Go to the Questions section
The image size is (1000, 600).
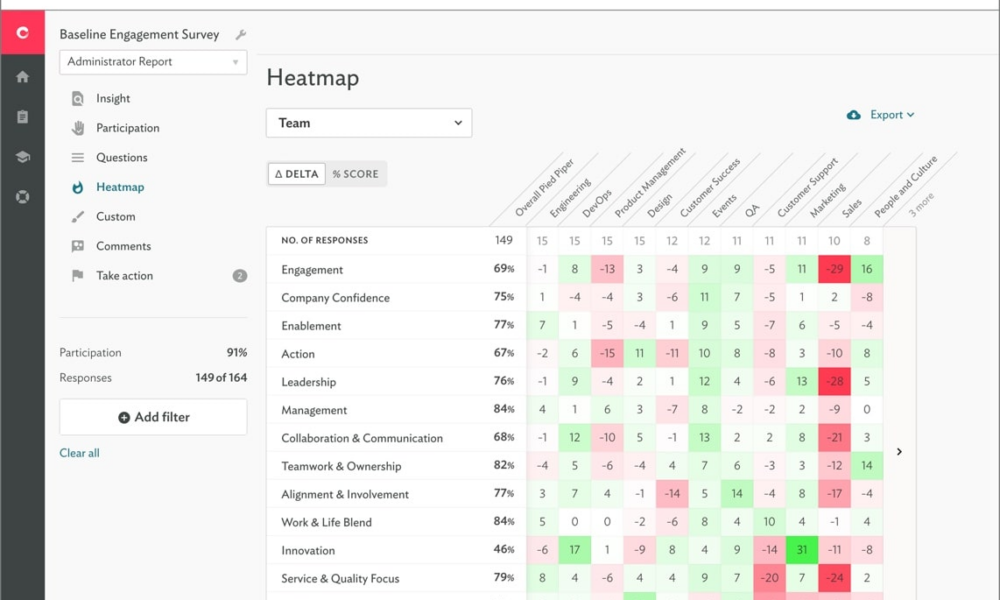point(122,157)
